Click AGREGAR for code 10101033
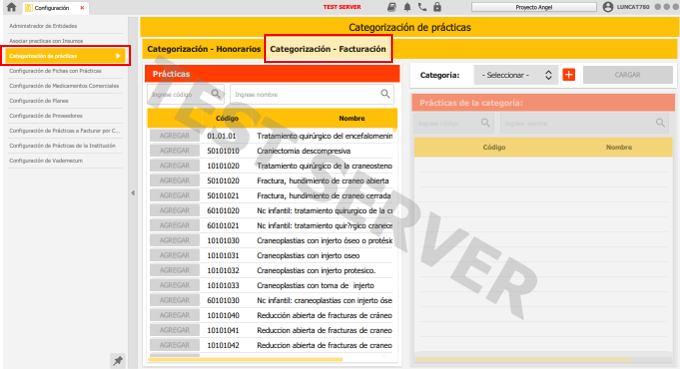This screenshot has height=369, width=680. tap(174, 285)
